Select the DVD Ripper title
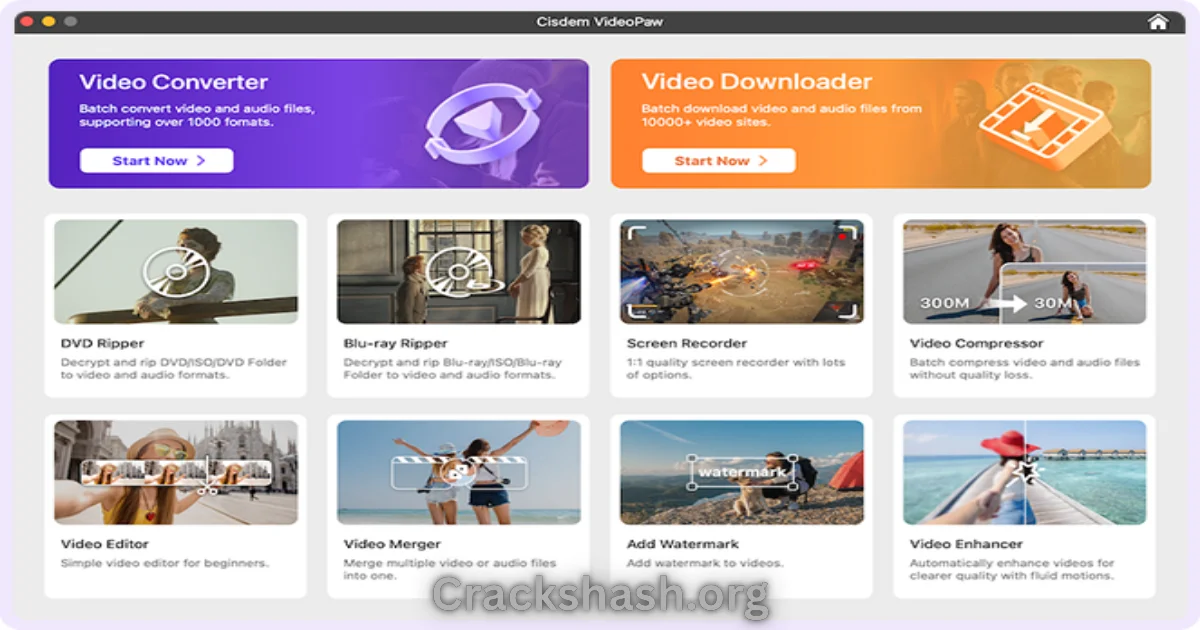 tap(102, 343)
